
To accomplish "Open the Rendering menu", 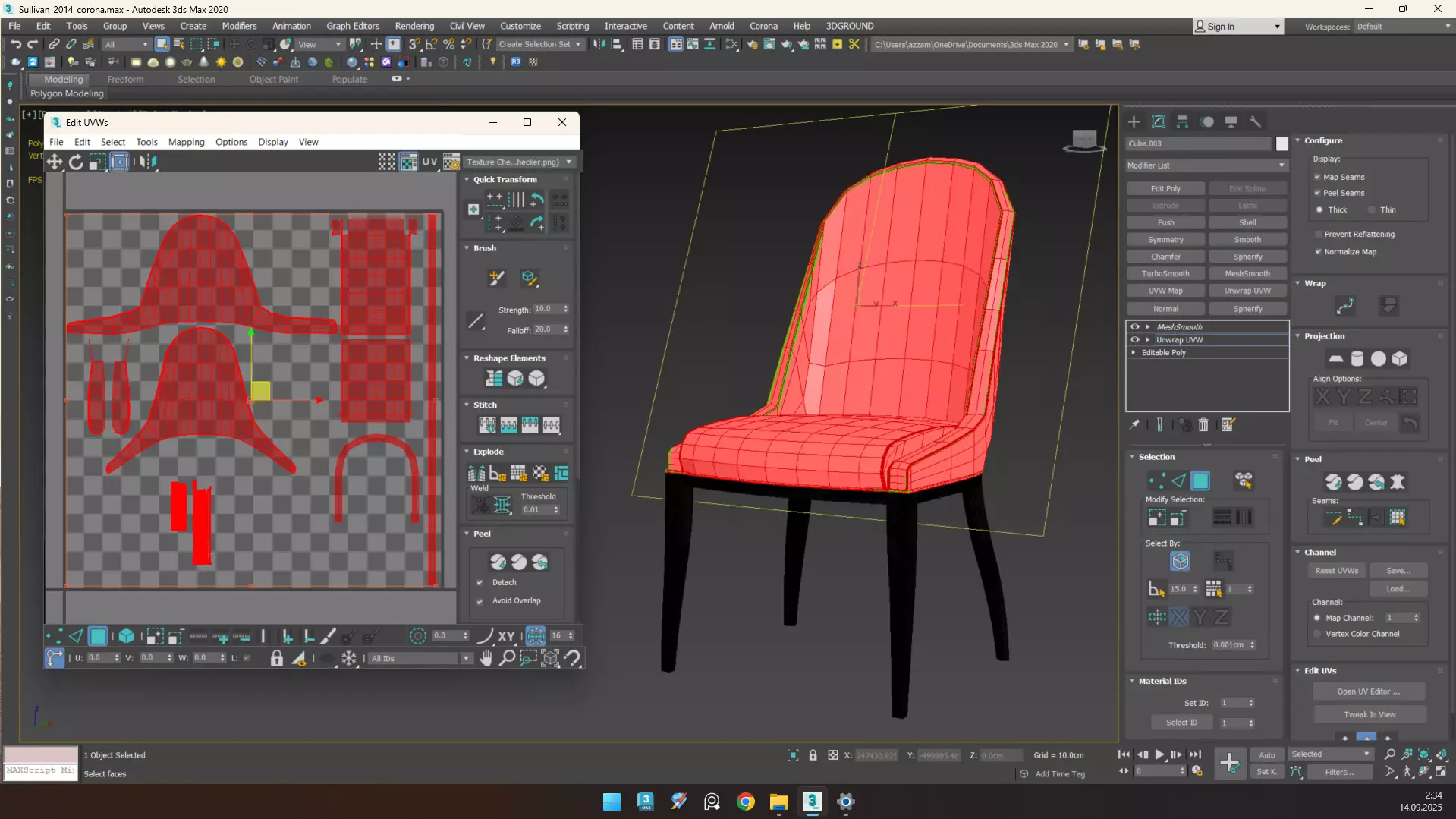I will (414, 26).
